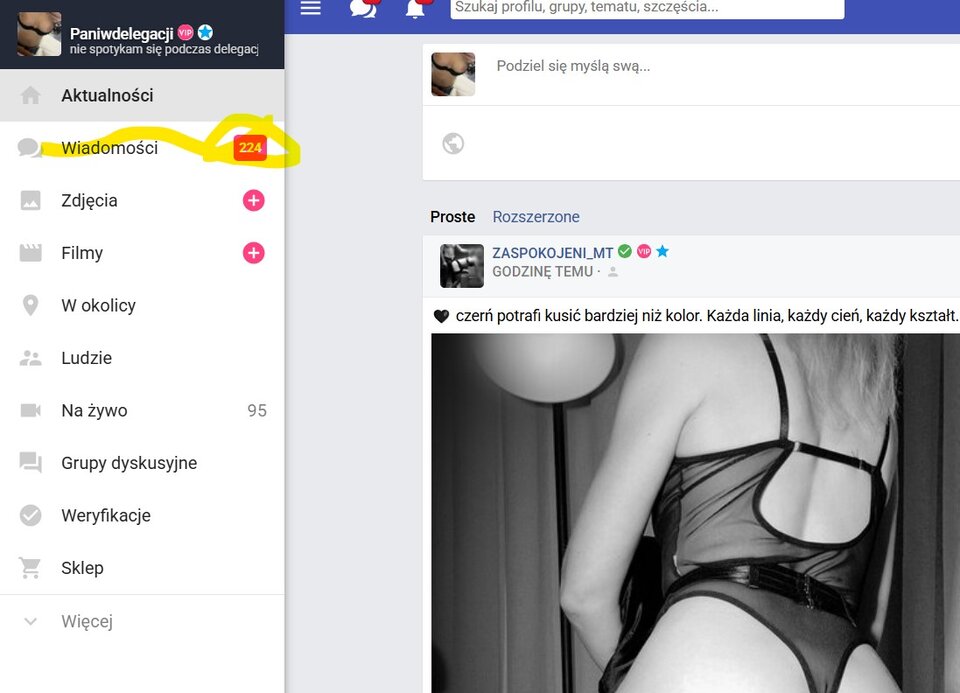Viewport: 960px width, 693px height.
Task: Switch to the Rozszerzone feed tab
Action: click(535, 217)
